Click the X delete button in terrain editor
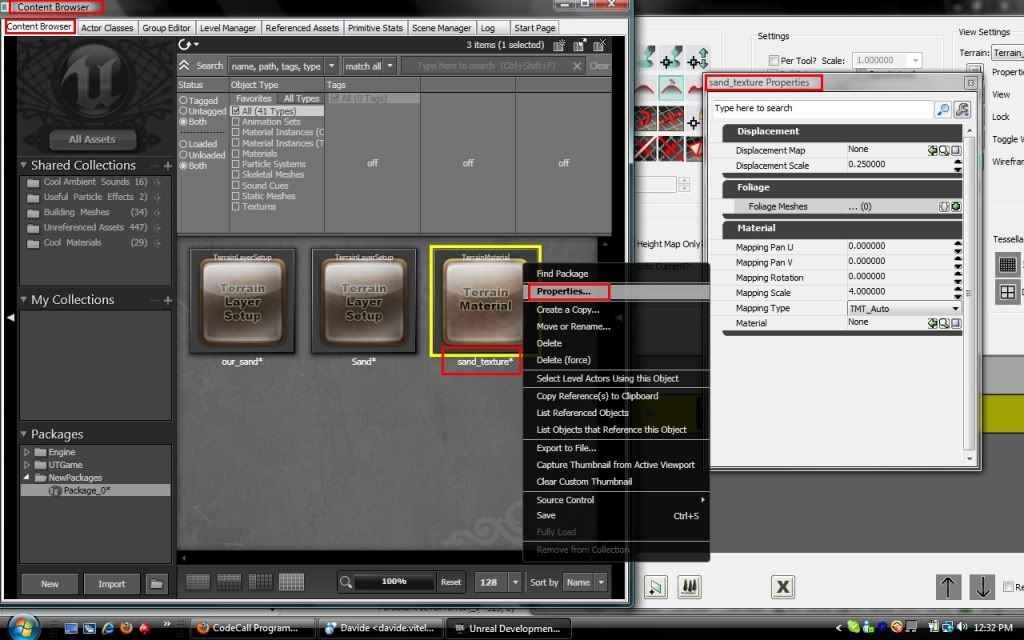 [782, 586]
